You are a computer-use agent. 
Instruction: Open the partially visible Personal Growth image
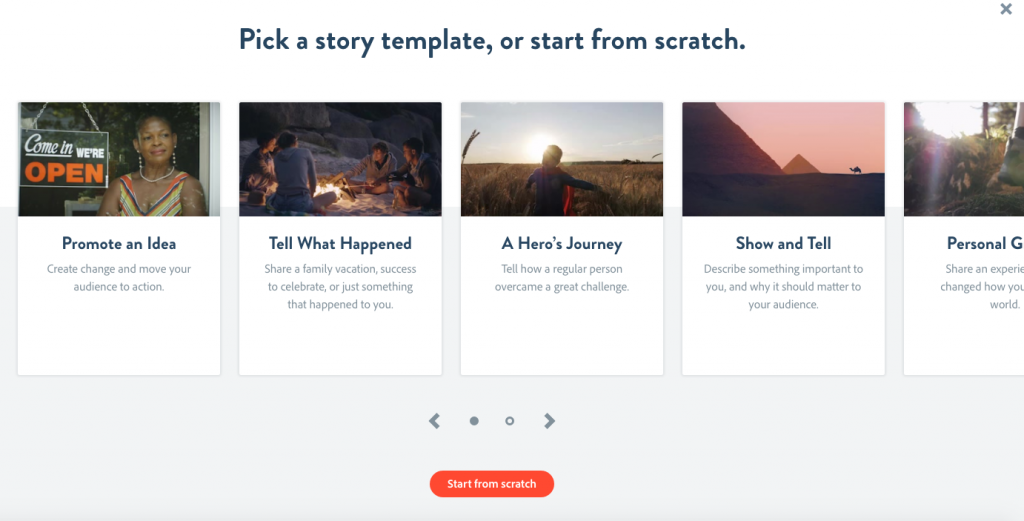pos(964,159)
